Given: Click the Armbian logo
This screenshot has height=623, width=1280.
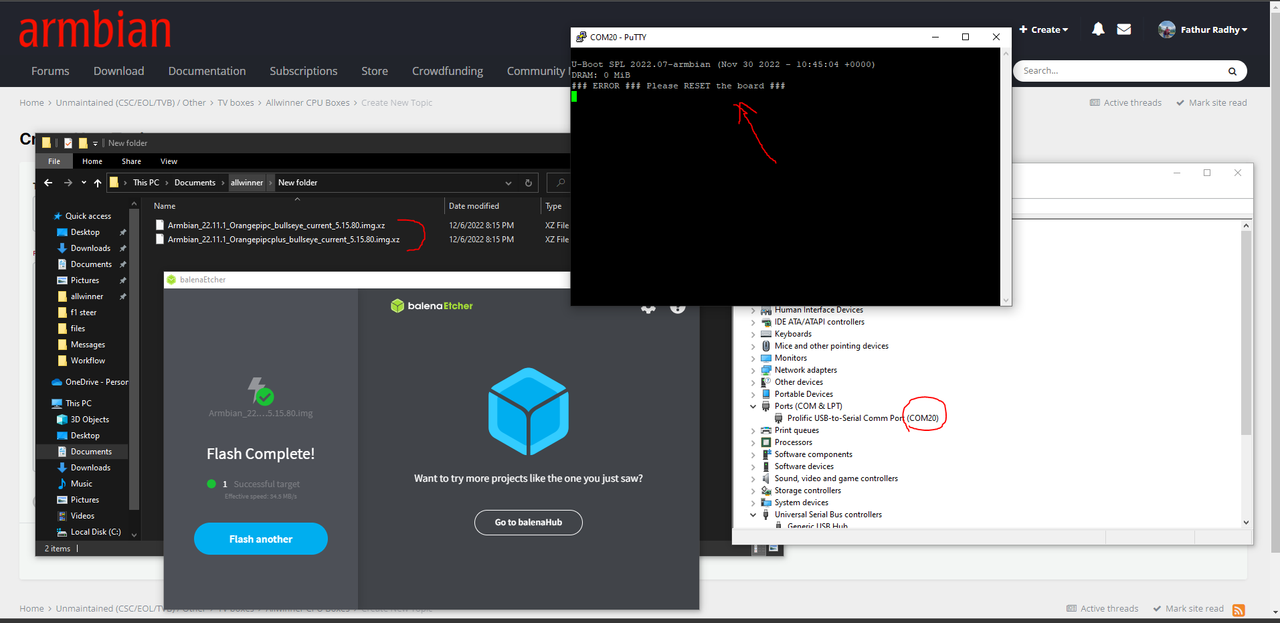Looking at the screenshot, I should pyautogui.click(x=94, y=30).
